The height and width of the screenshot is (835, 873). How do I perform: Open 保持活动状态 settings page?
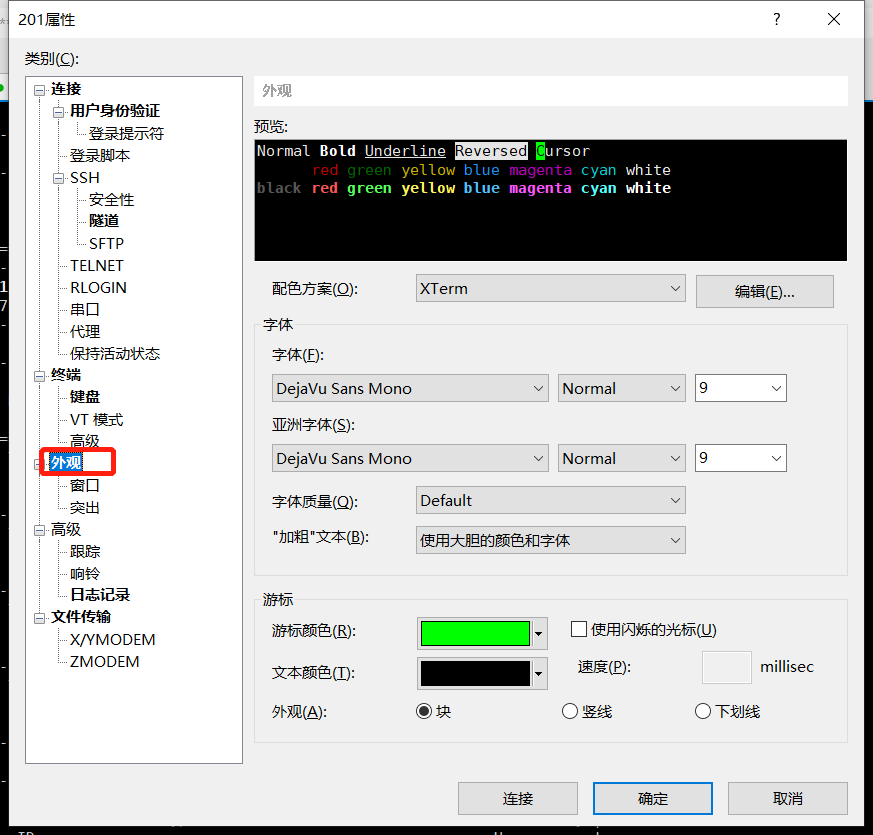pos(115,353)
